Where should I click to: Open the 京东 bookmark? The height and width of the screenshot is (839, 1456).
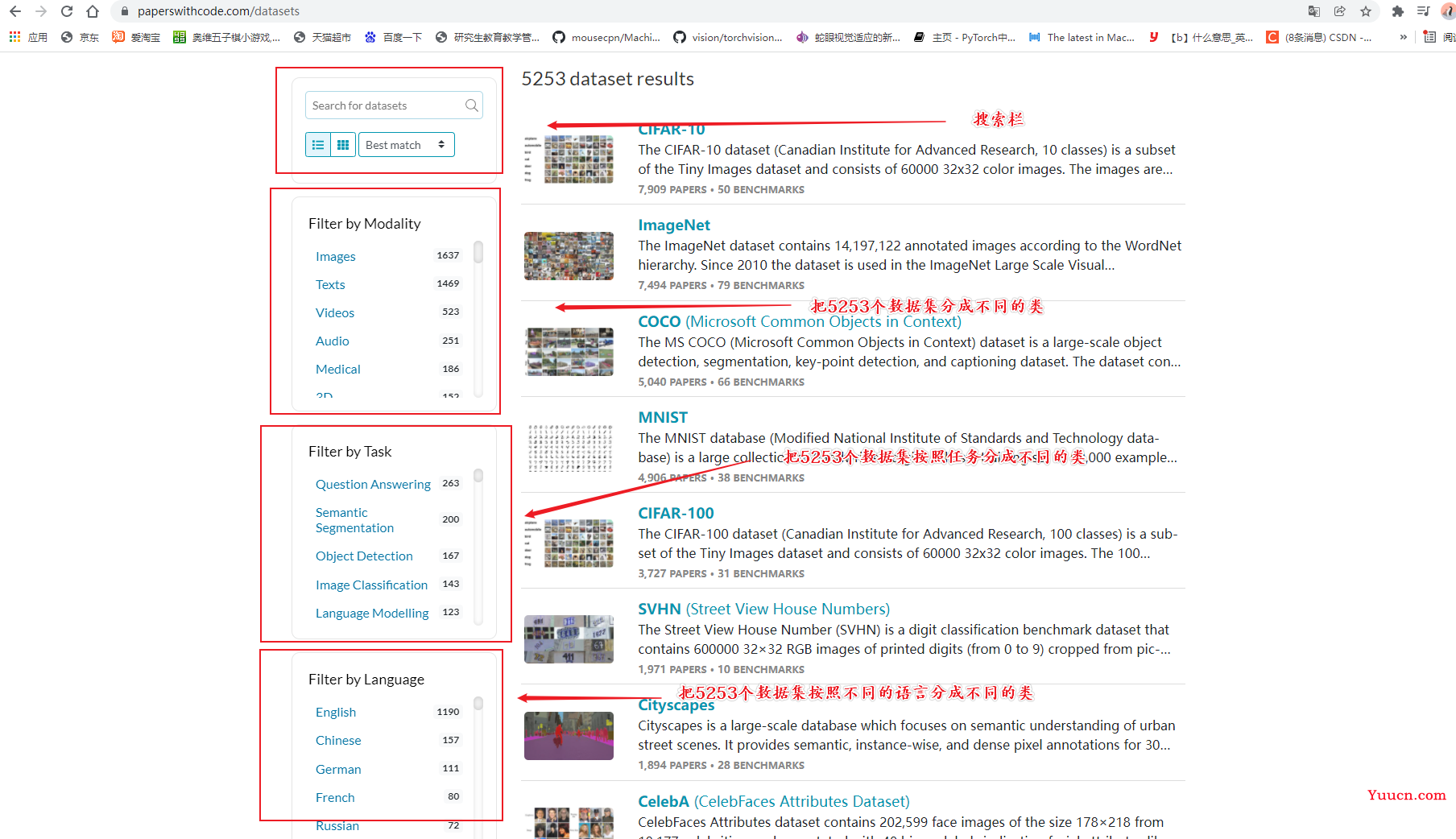pos(80,37)
